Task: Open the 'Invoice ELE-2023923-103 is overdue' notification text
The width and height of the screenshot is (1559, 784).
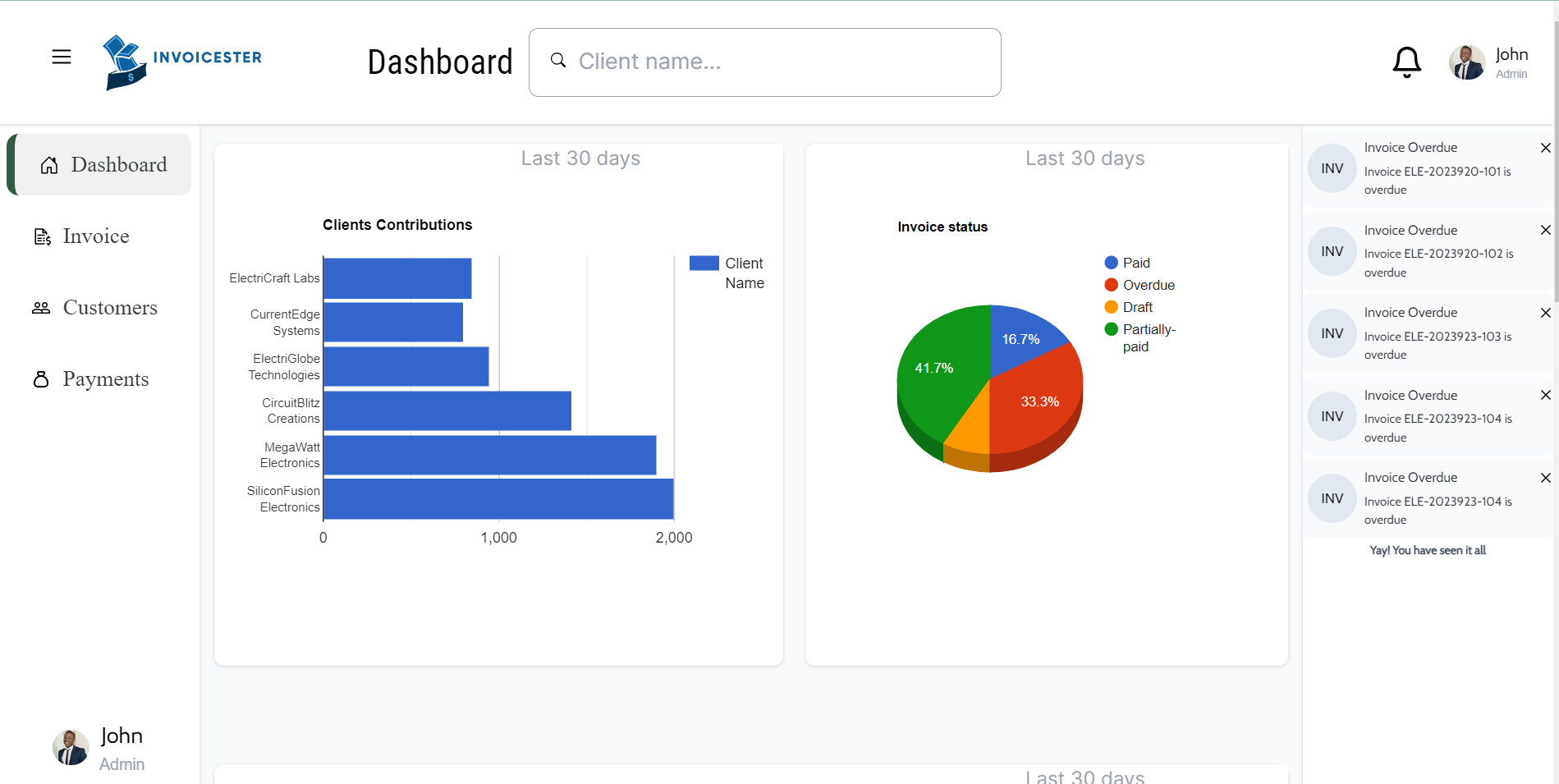Action: (1437, 346)
